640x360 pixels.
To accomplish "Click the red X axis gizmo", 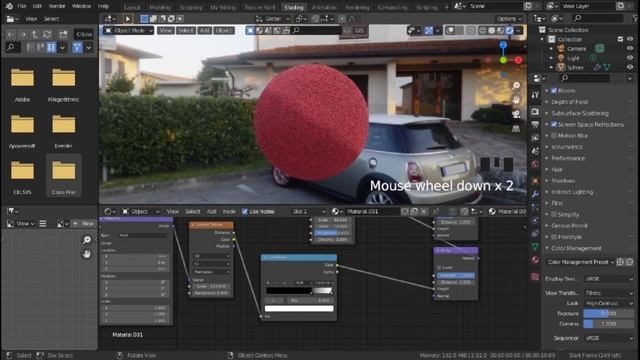I will (x=518, y=60).
